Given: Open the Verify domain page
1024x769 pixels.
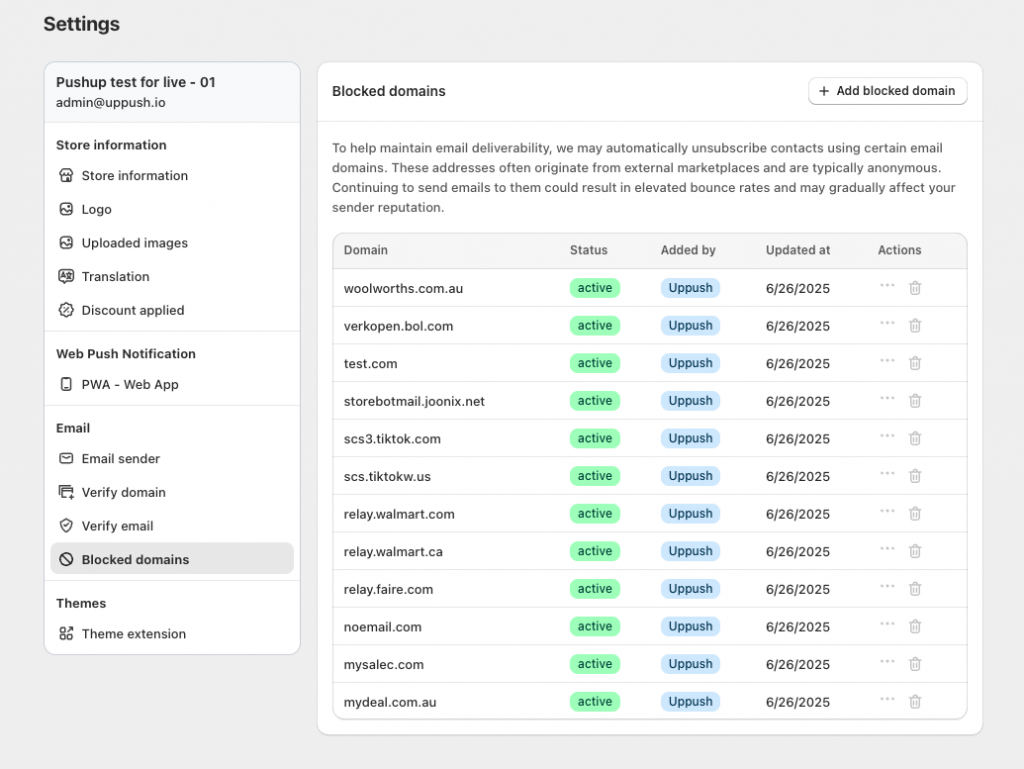Looking at the screenshot, I should [x=123, y=492].
